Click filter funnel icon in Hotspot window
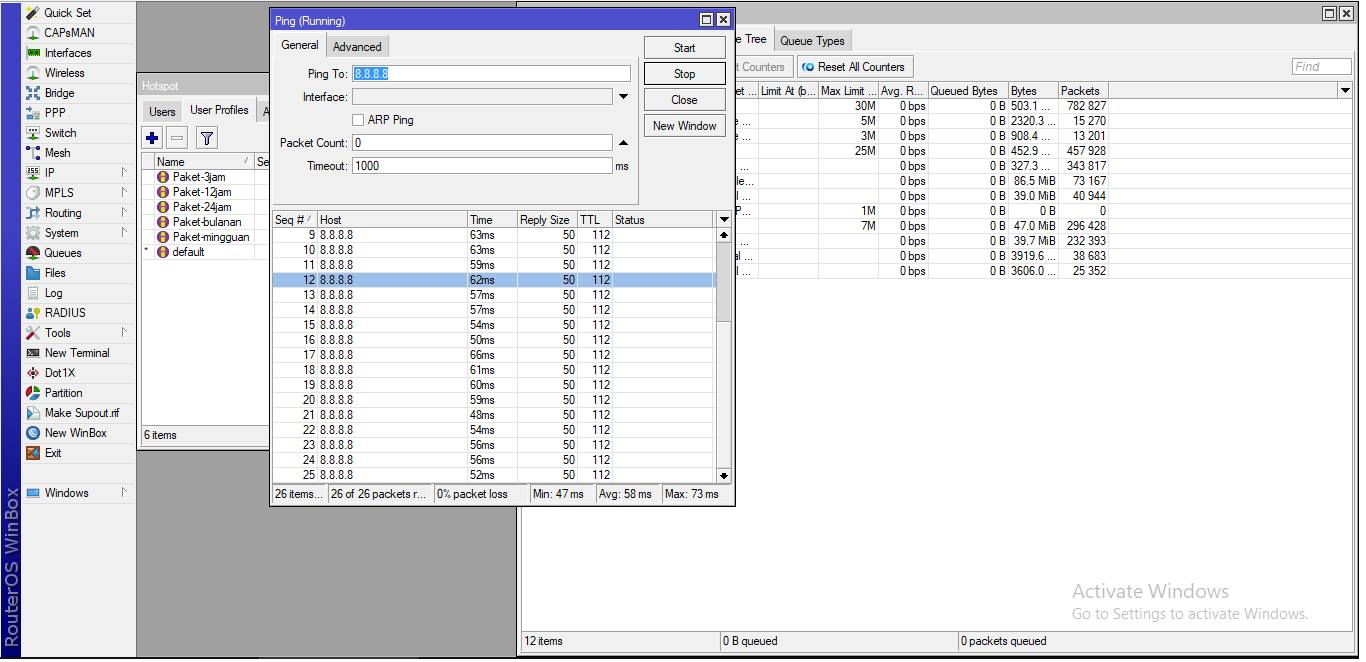Image resolution: width=1366 pixels, height=662 pixels. click(x=206, y=138)
